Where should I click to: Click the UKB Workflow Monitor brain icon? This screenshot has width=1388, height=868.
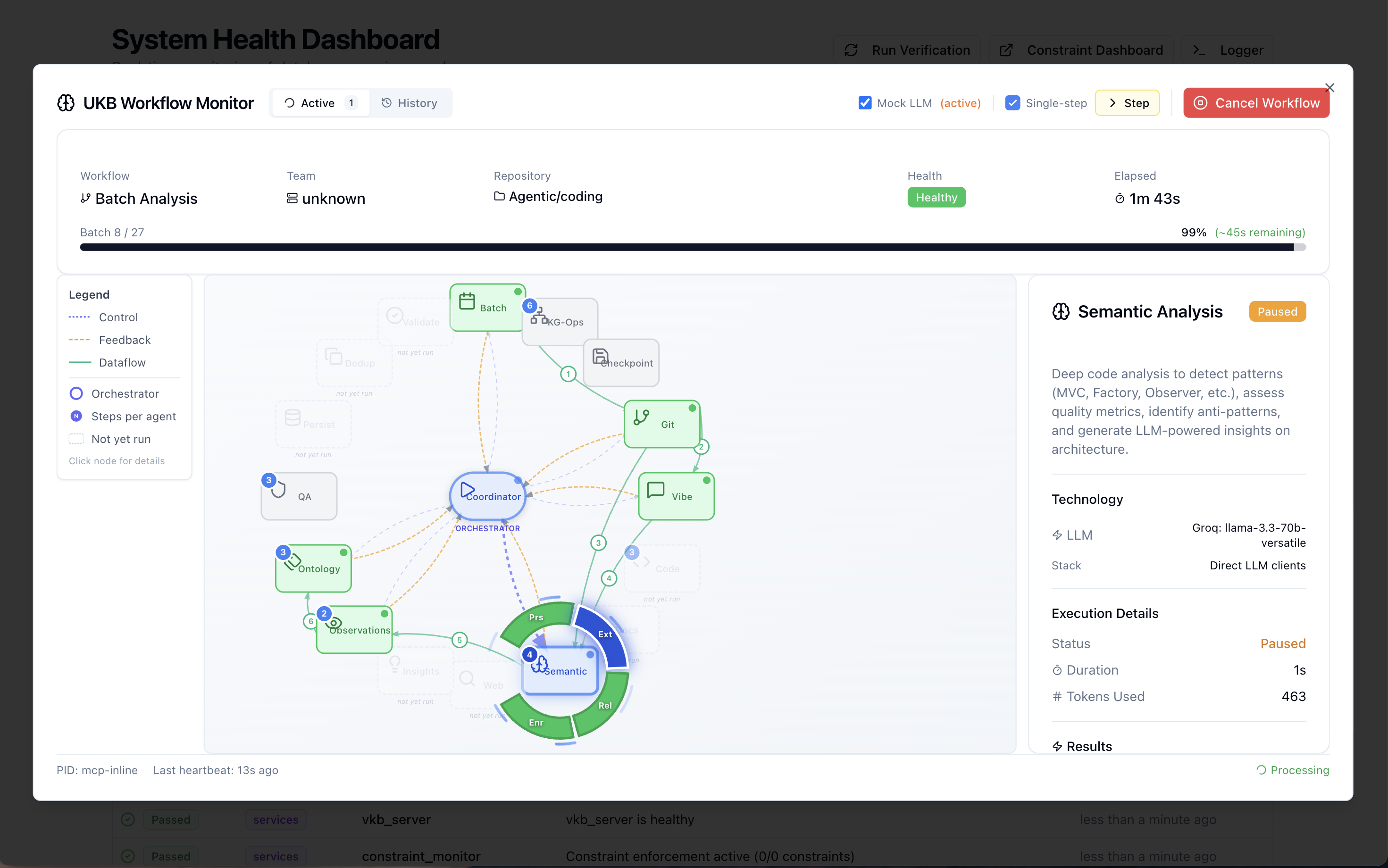click(66, 103)
